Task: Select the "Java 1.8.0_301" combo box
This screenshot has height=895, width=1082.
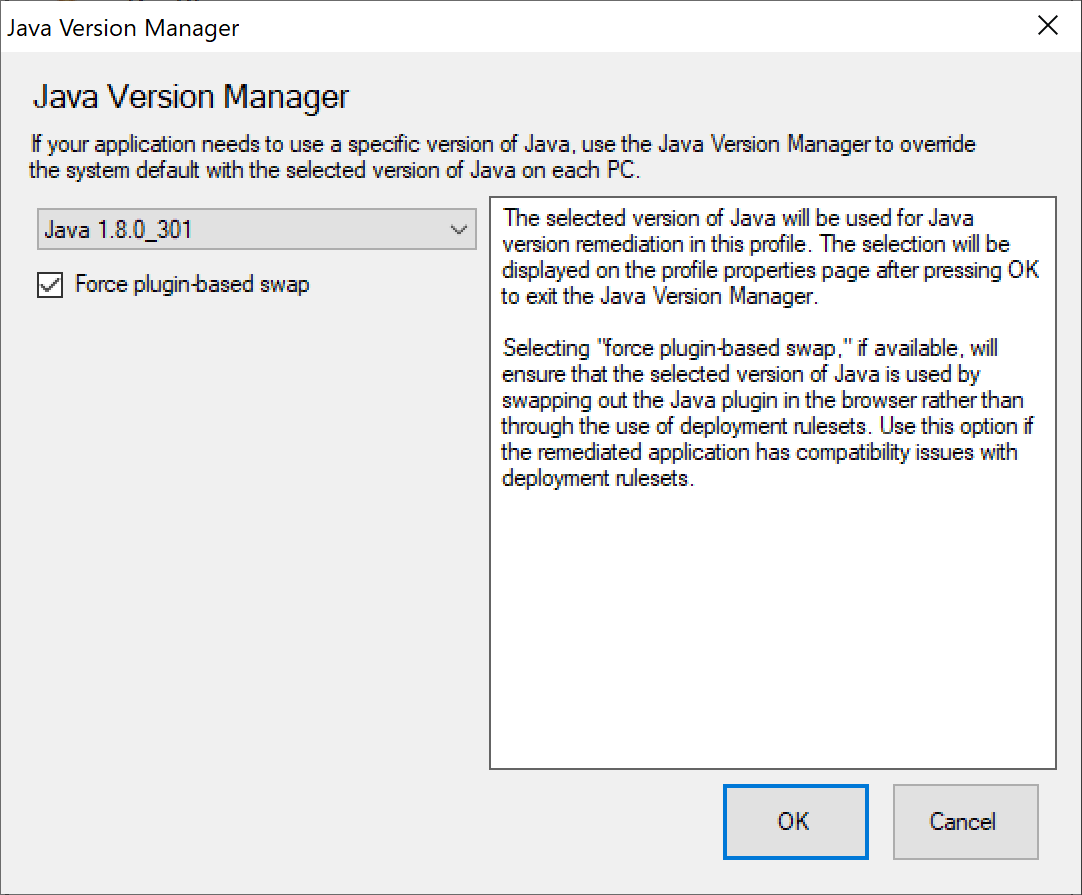Action: (x=256, y=229)
